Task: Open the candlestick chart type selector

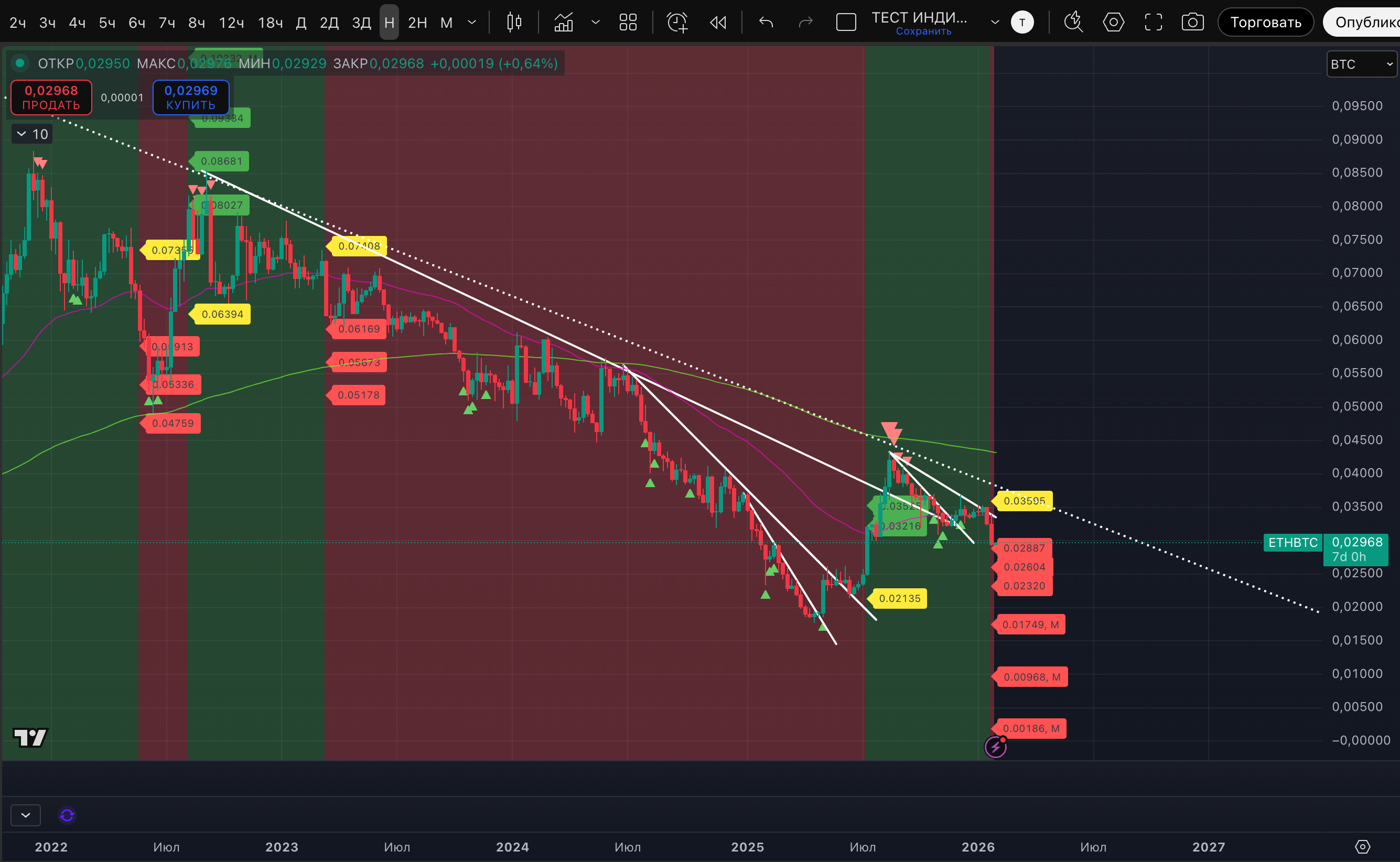Action: (x=514, y=22)
